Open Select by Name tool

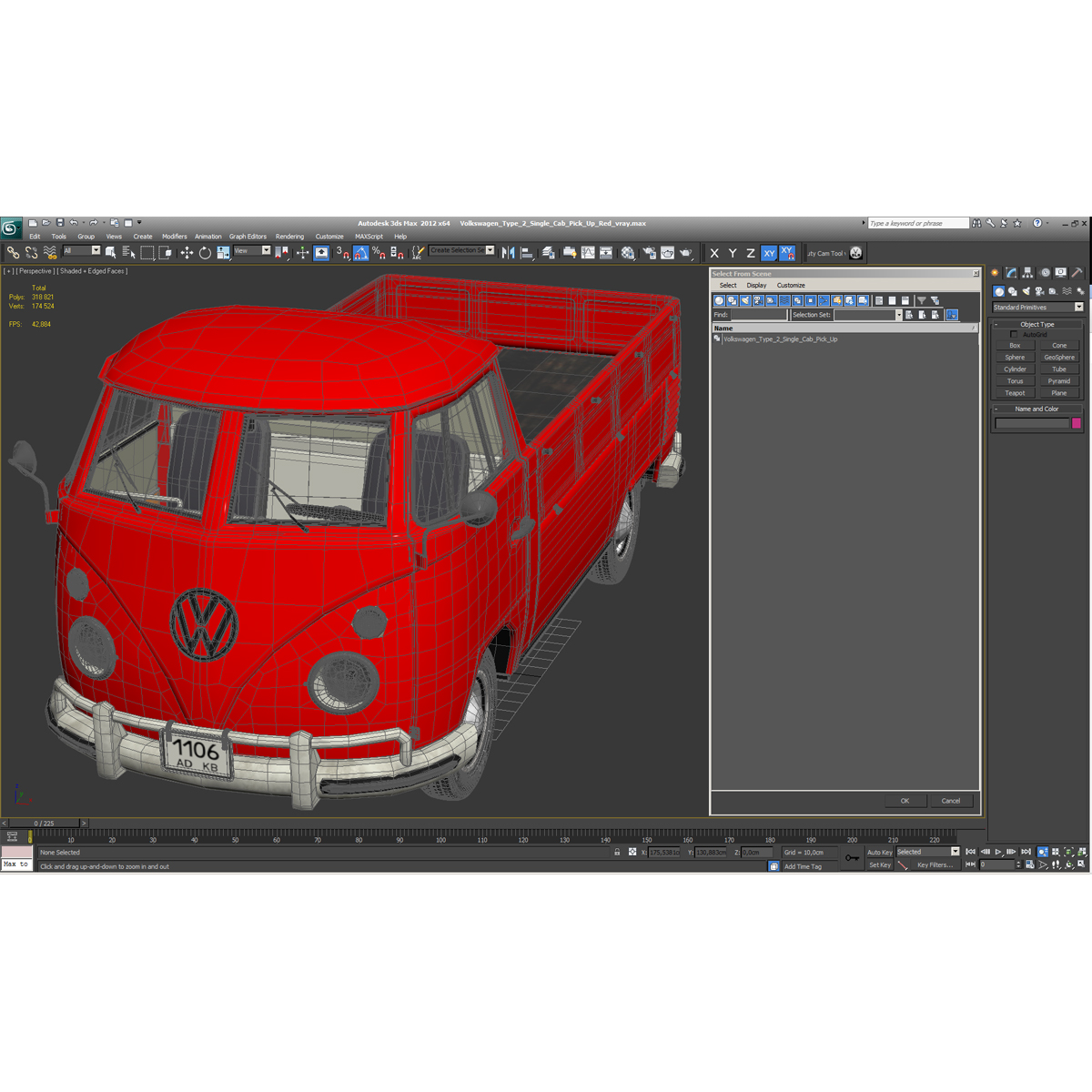click(x=128, y=252)
